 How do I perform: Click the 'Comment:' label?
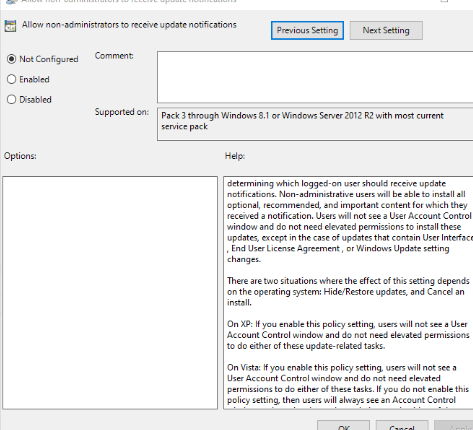tap(114, 56)
